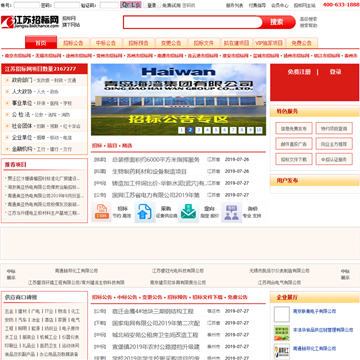Click 会员中心 in top bar
Image resolution: width=360 pixels, height=360 pixels.
point(280,5)
